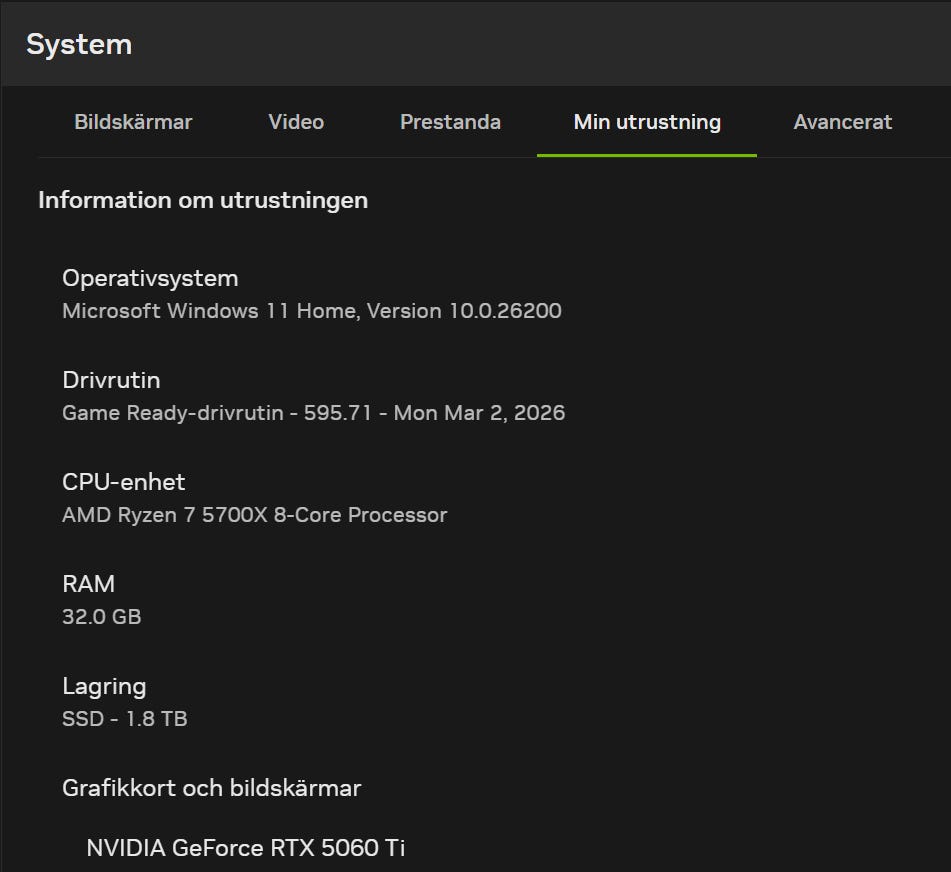
Task: Go to the Avancerat tab
Action: 842,122
